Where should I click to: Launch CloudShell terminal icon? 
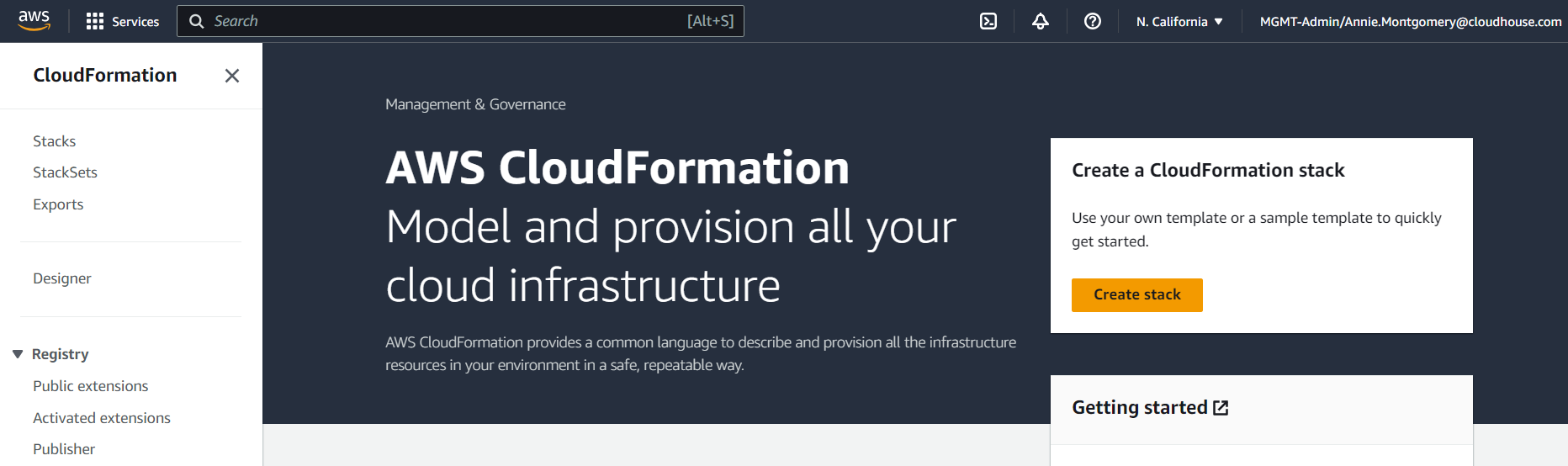tap(988, 21)
